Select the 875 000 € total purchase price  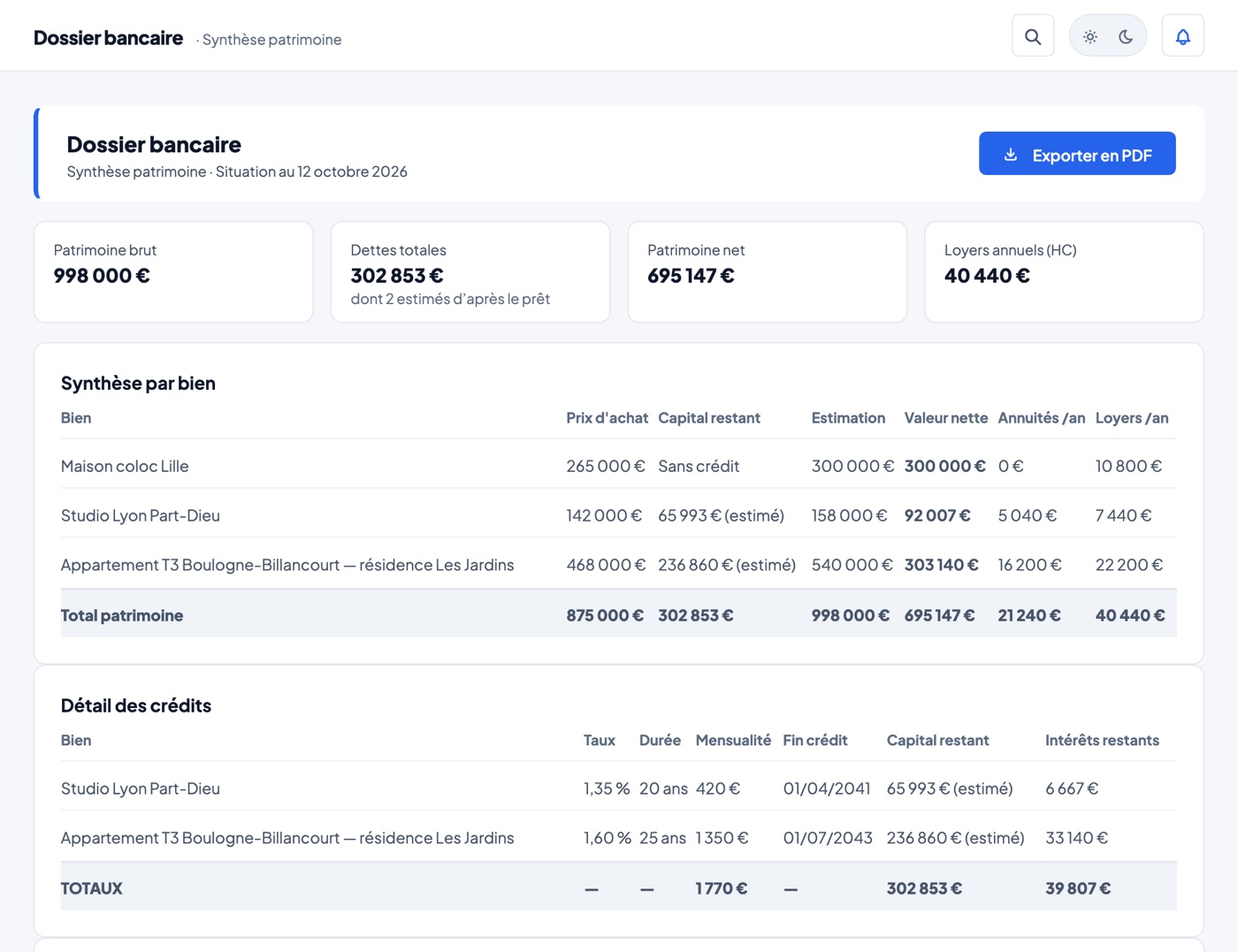click(605, 615)
